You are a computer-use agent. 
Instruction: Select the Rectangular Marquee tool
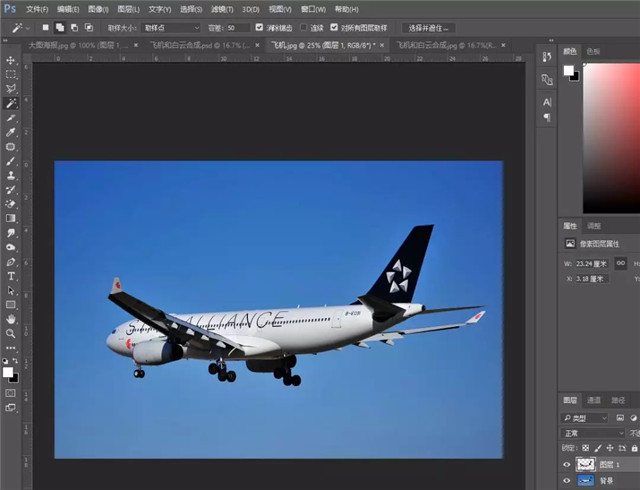point(11,74)
